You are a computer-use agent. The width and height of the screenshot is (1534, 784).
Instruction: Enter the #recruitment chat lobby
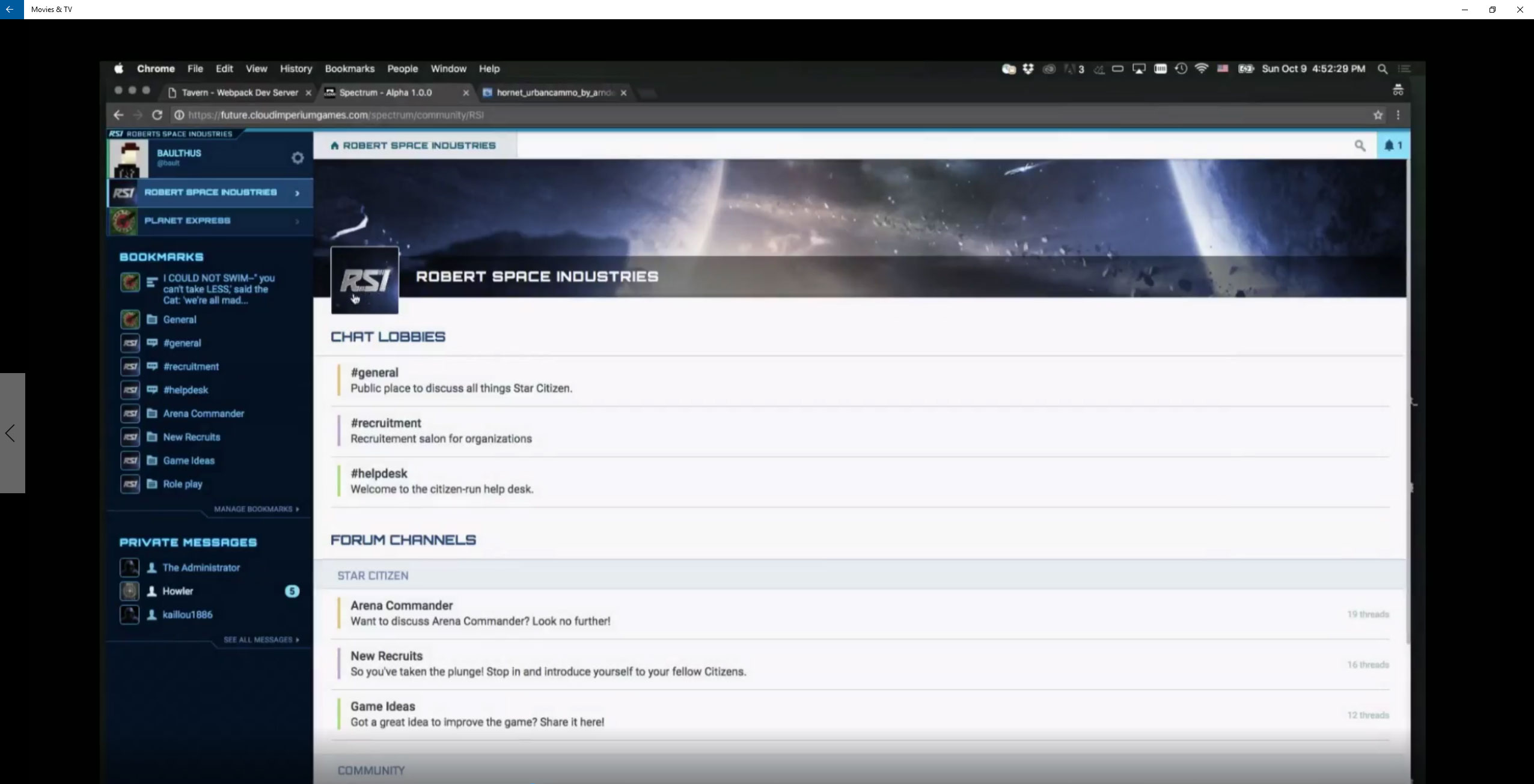[860, 431]
